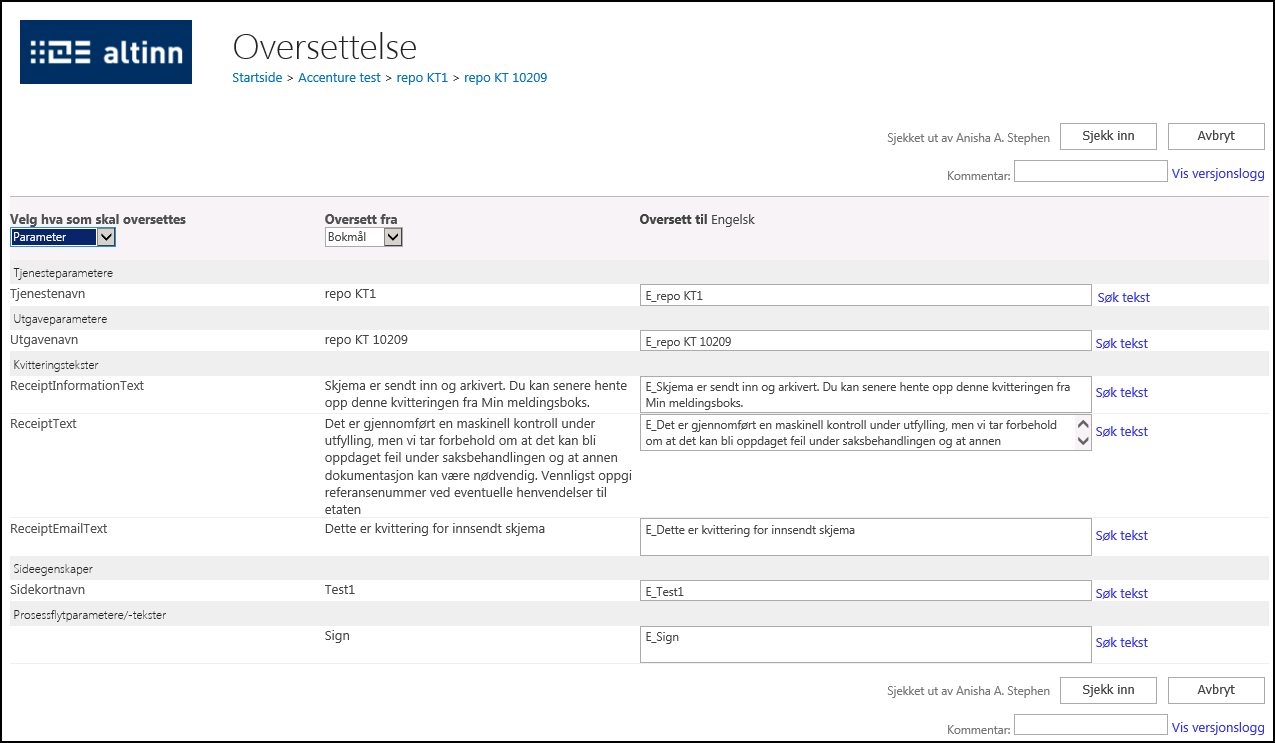Select the Prosessflytparametere/-tekster section header

point(89,614)
